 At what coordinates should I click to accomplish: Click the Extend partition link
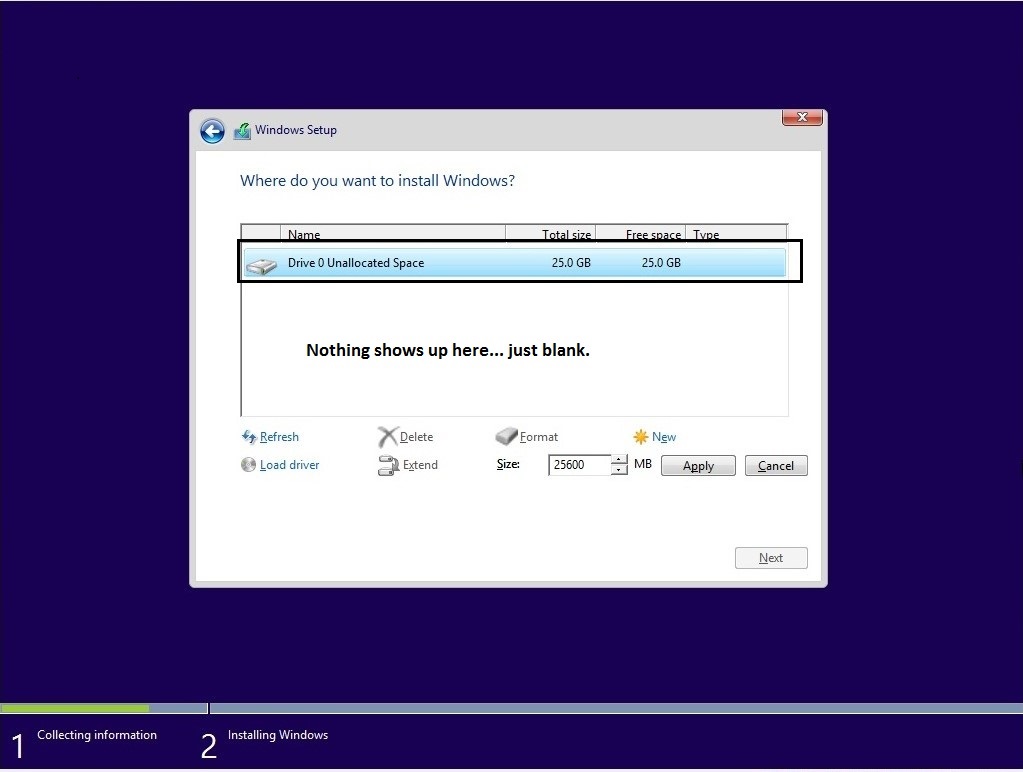pyautogui.click(x=420, y=465)
